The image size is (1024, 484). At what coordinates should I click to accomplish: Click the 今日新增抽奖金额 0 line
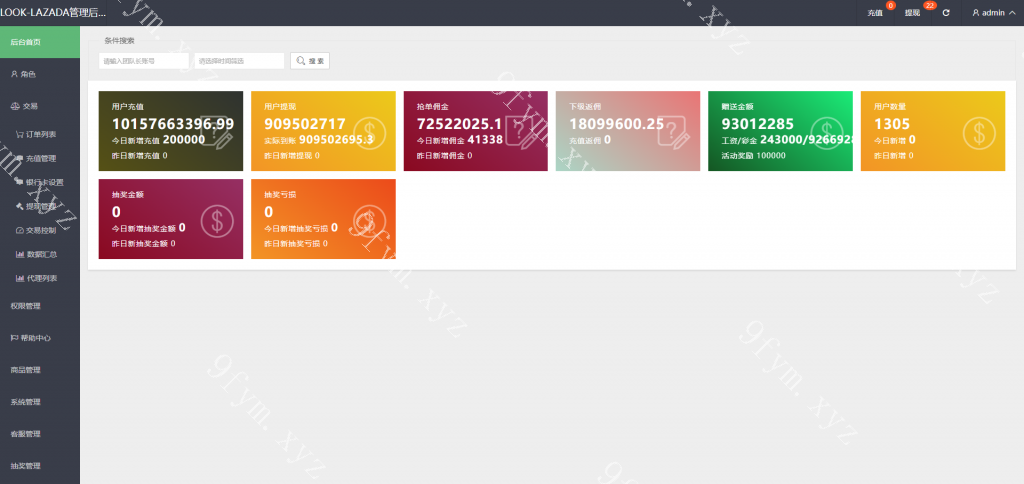pos(148,228)
